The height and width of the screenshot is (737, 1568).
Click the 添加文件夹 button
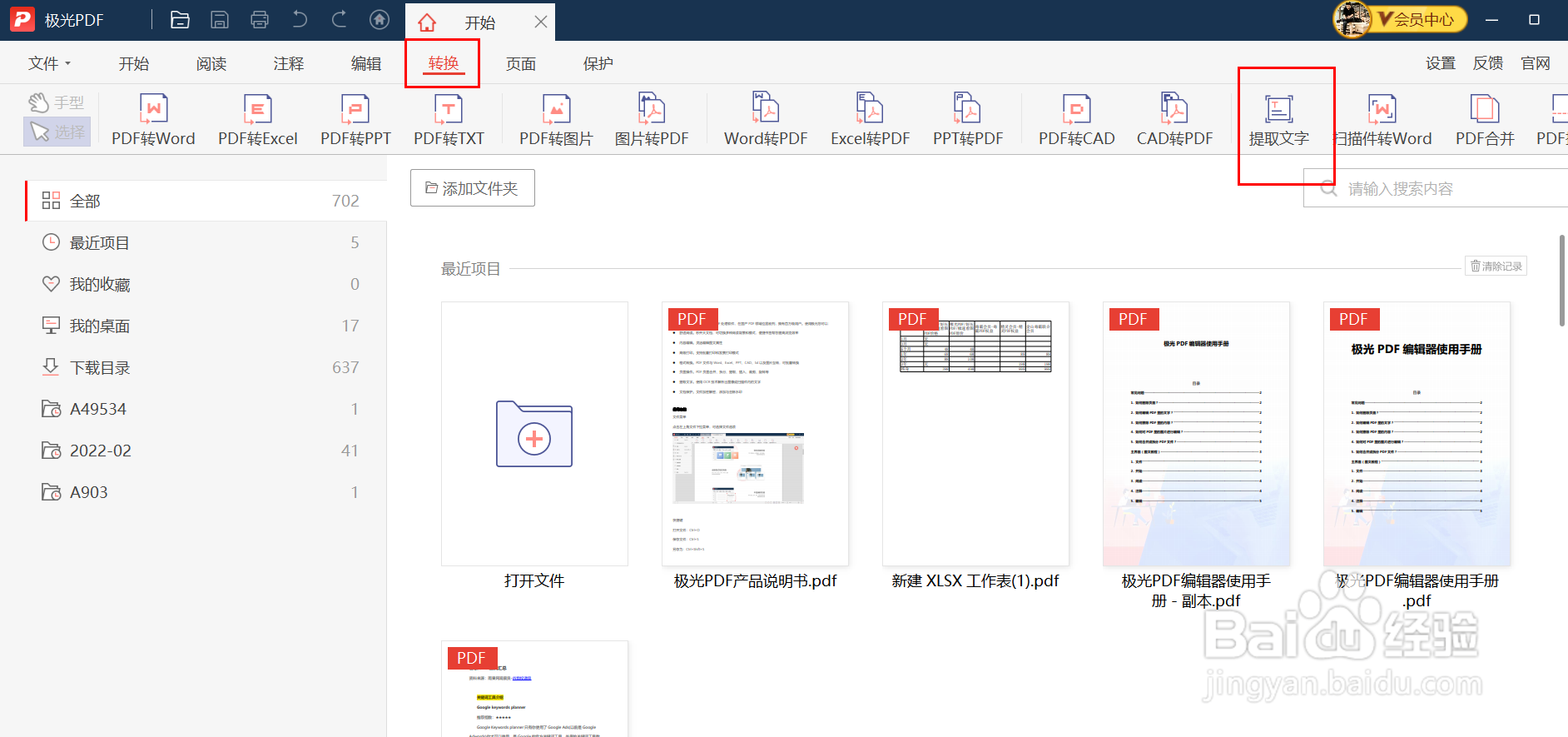coord(473,188)
